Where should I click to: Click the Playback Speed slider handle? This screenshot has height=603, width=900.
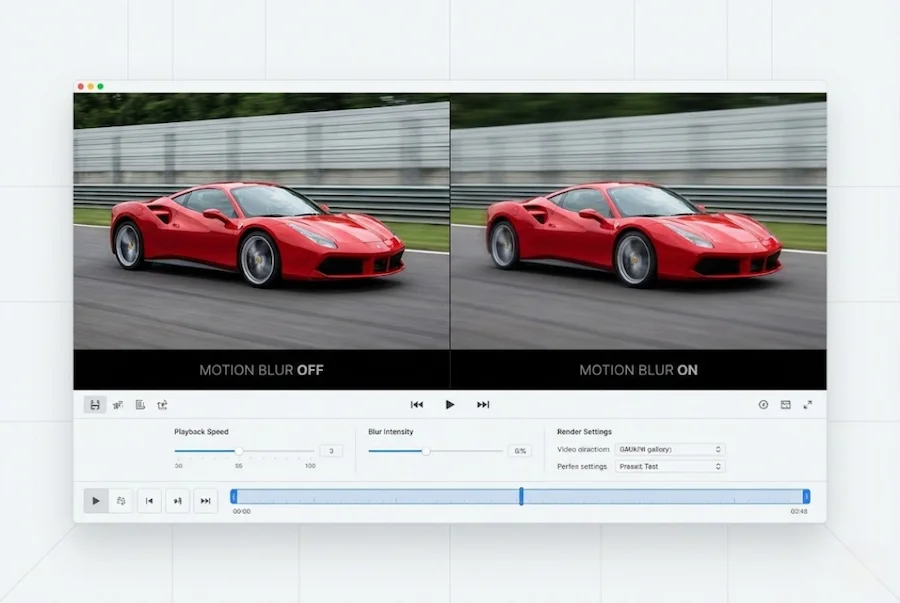coord(239,451)
